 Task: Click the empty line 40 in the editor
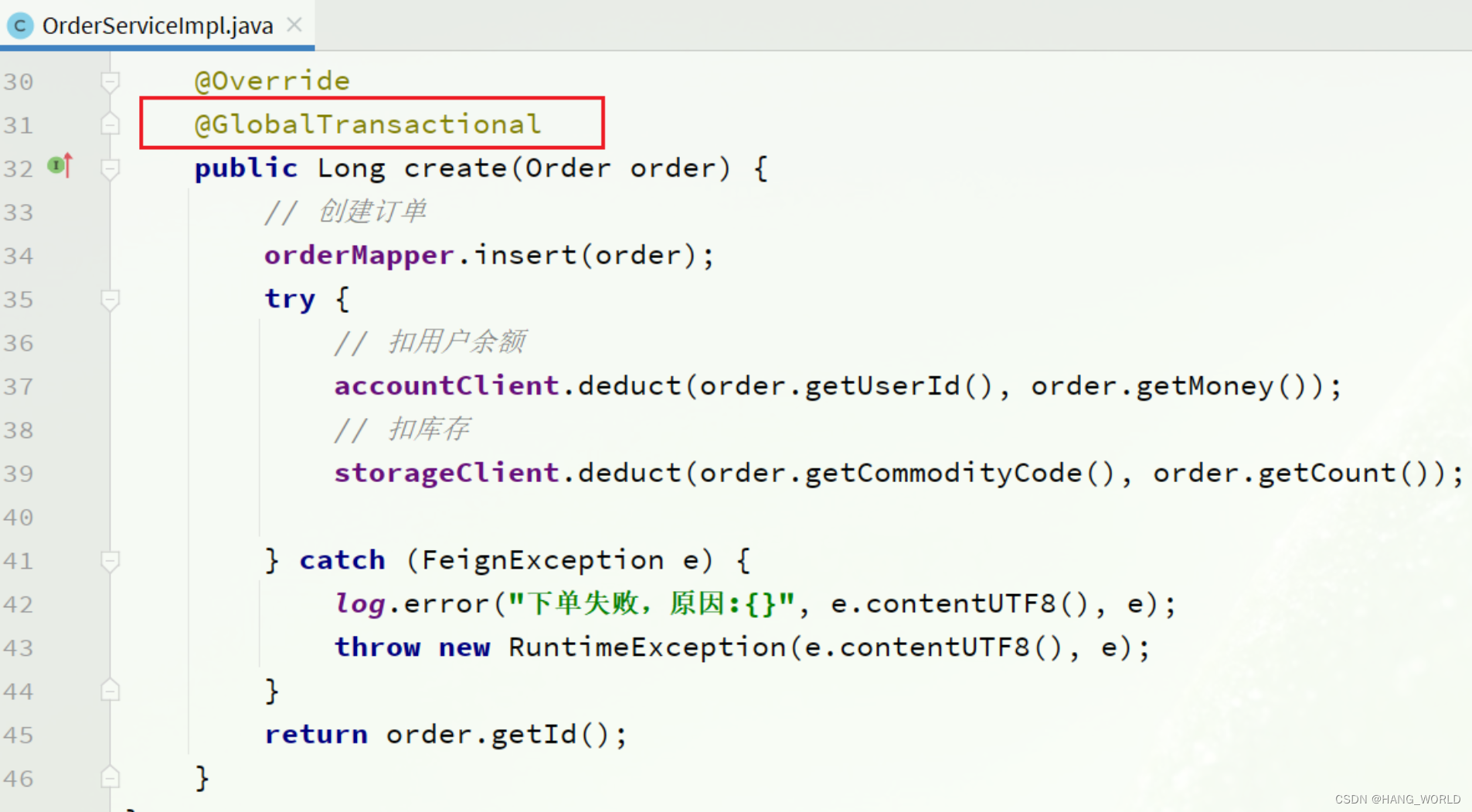[791, 517]
